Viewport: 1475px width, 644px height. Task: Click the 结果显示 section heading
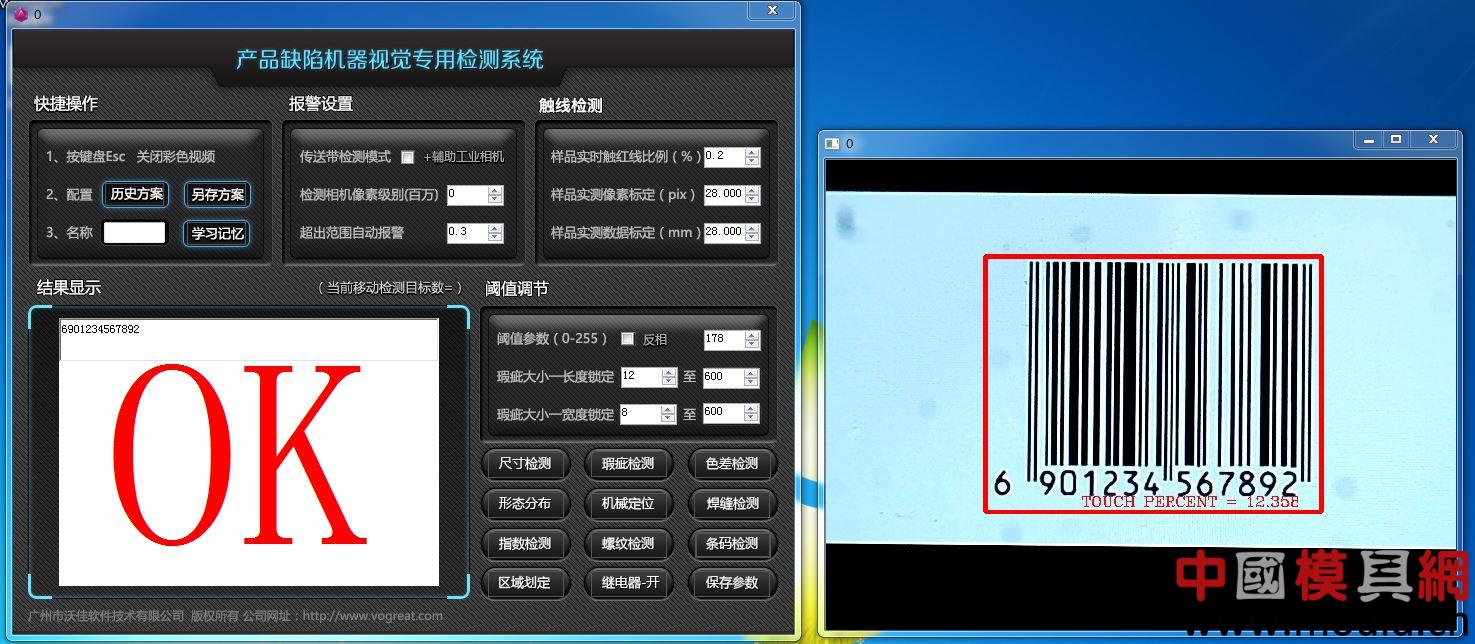click(x=69, y=288)
